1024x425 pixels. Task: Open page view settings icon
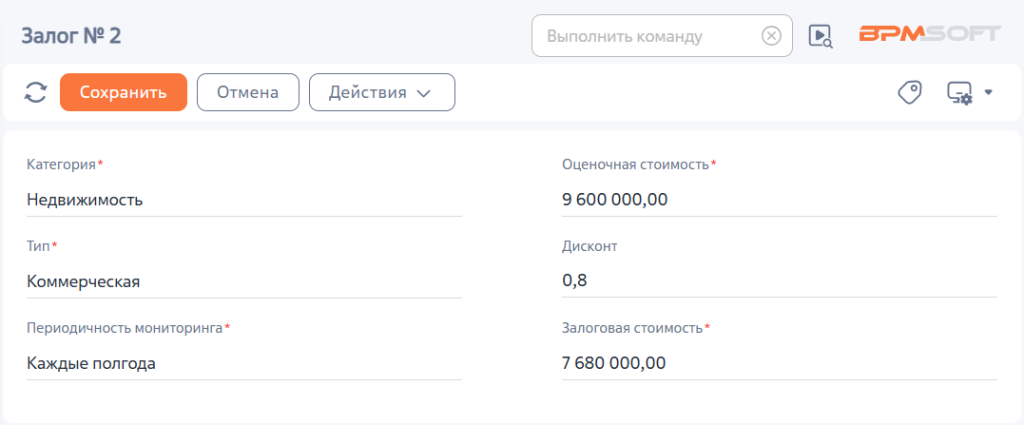click(960, 92)
